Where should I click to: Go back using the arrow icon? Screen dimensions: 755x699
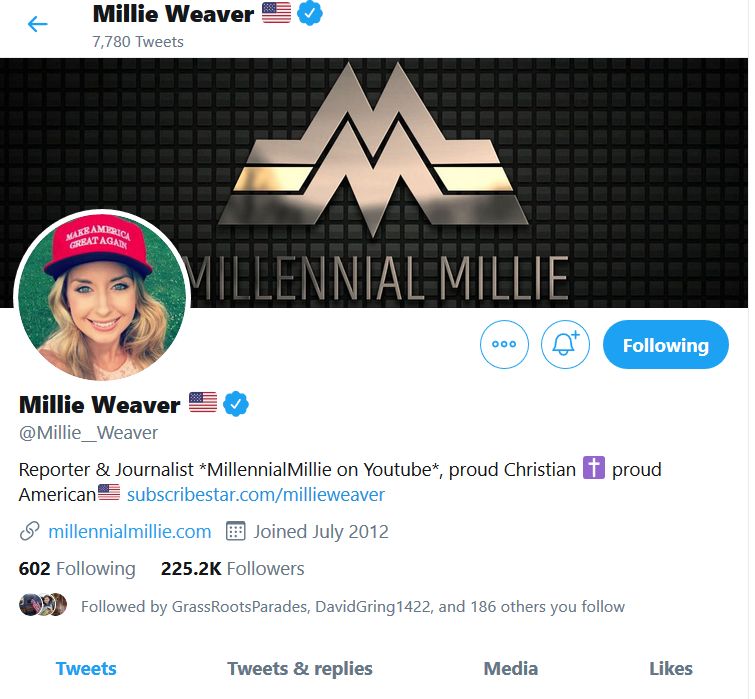coord(38,24)
